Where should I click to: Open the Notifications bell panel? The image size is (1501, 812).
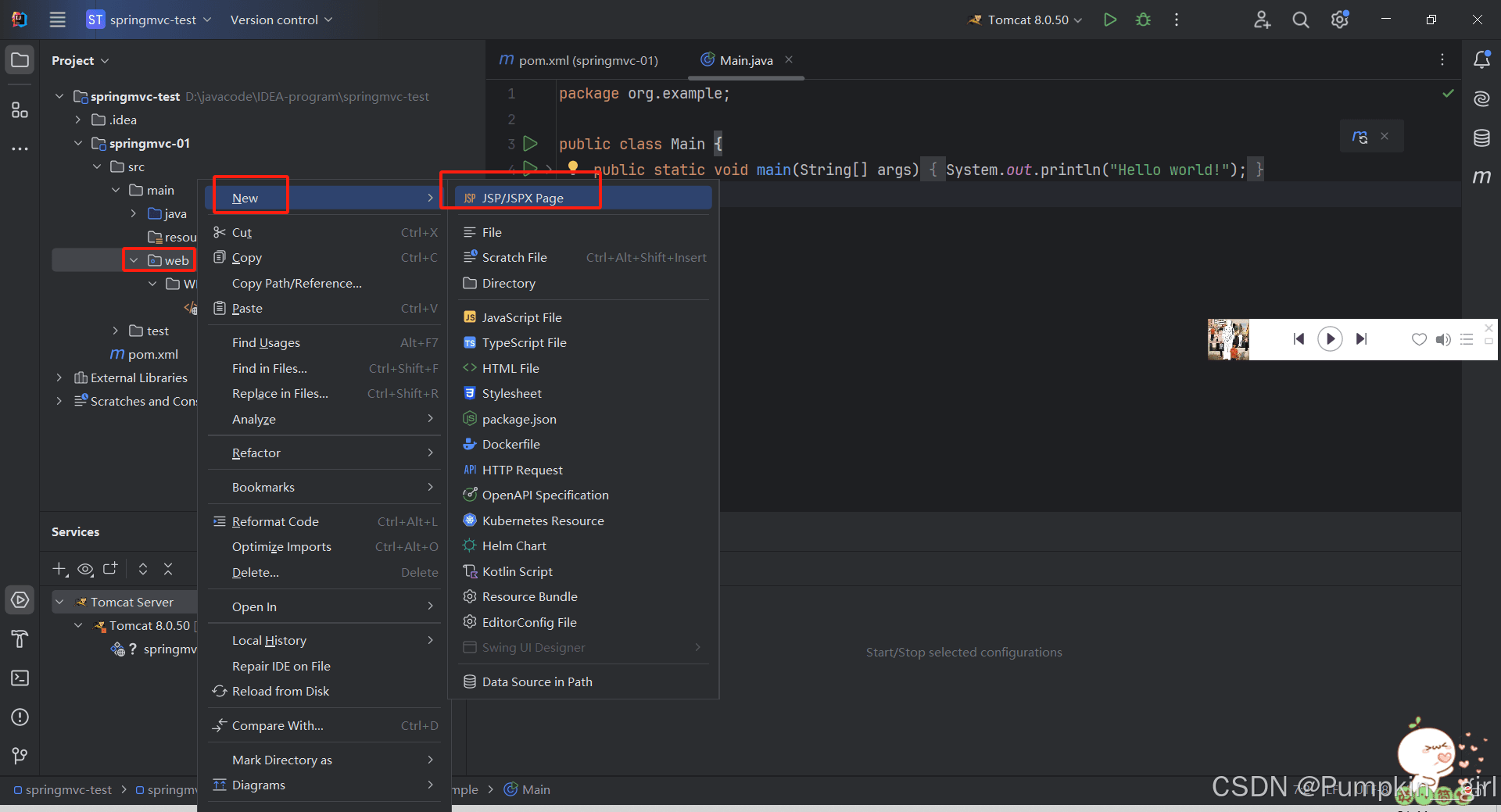click(1481, 60)
